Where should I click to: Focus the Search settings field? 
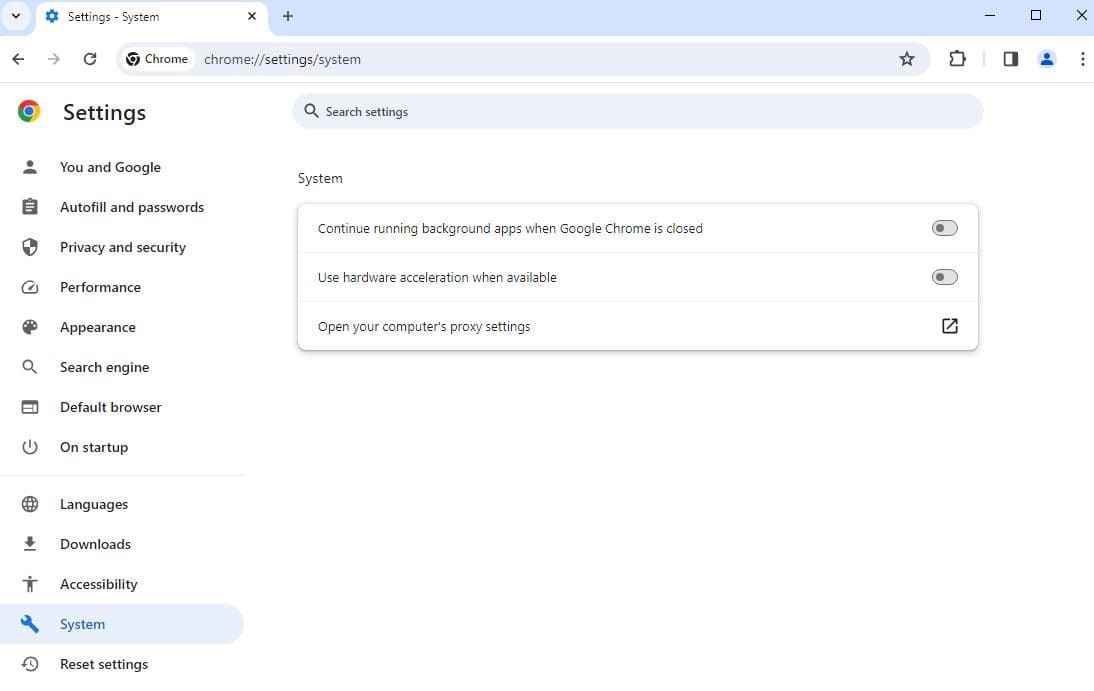pos(638,112)
